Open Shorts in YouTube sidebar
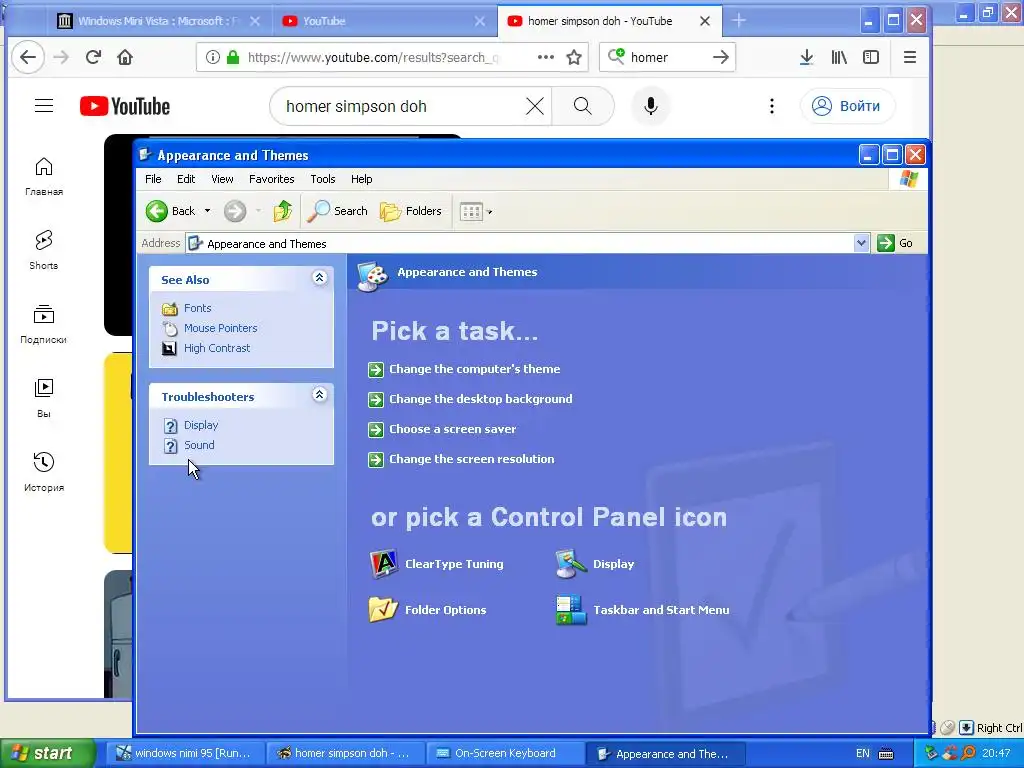 click(44, 250)
